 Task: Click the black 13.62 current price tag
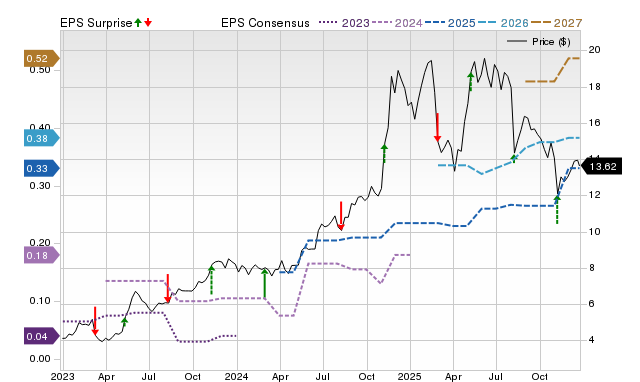coord(601,167)
